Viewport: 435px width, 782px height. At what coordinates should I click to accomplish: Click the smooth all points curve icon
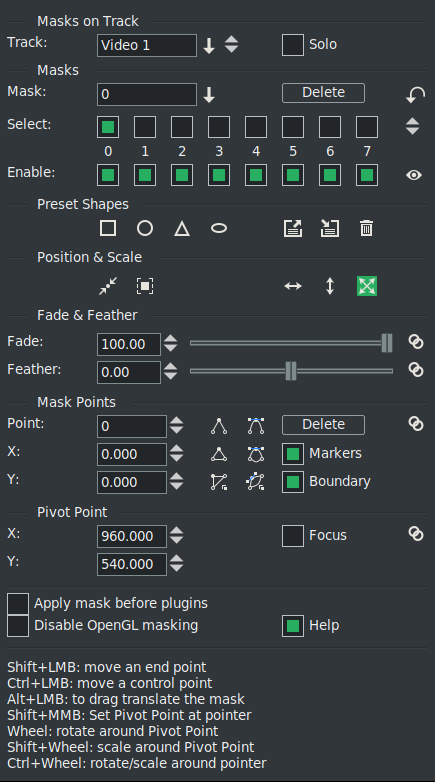click(256, 454)
